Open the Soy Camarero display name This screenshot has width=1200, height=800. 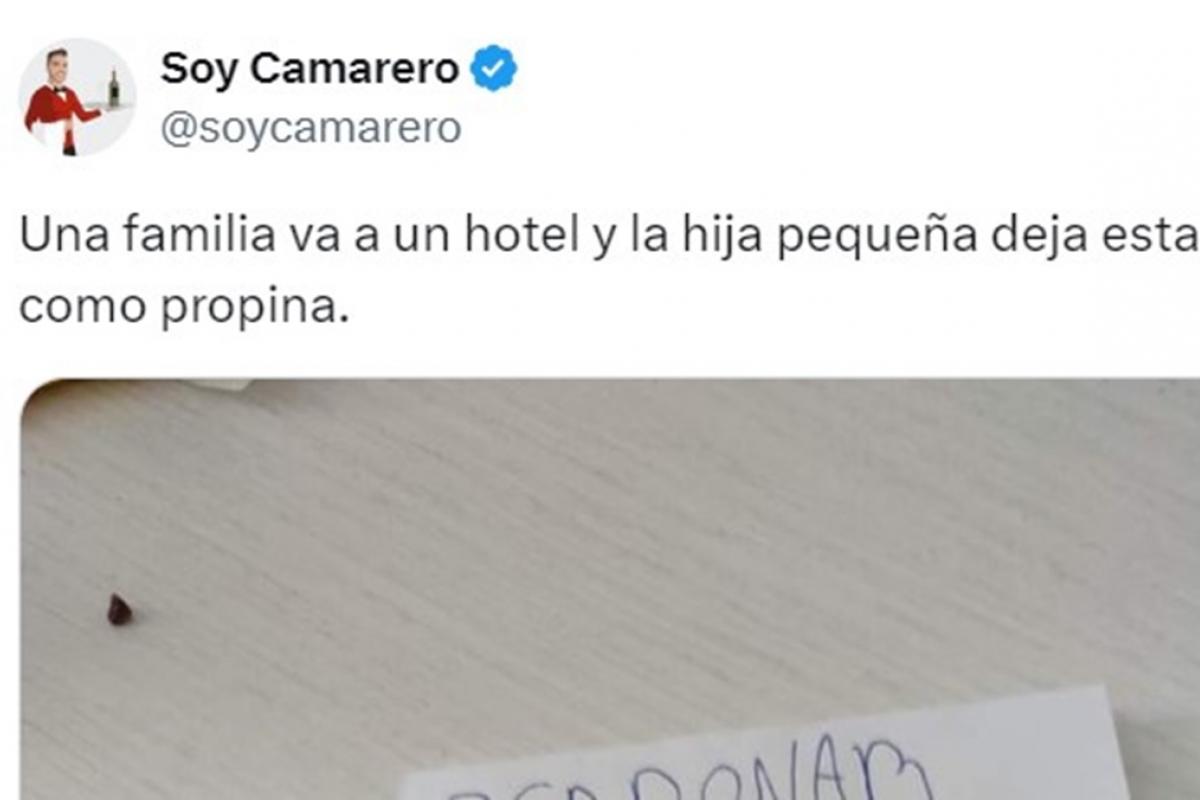310,69
